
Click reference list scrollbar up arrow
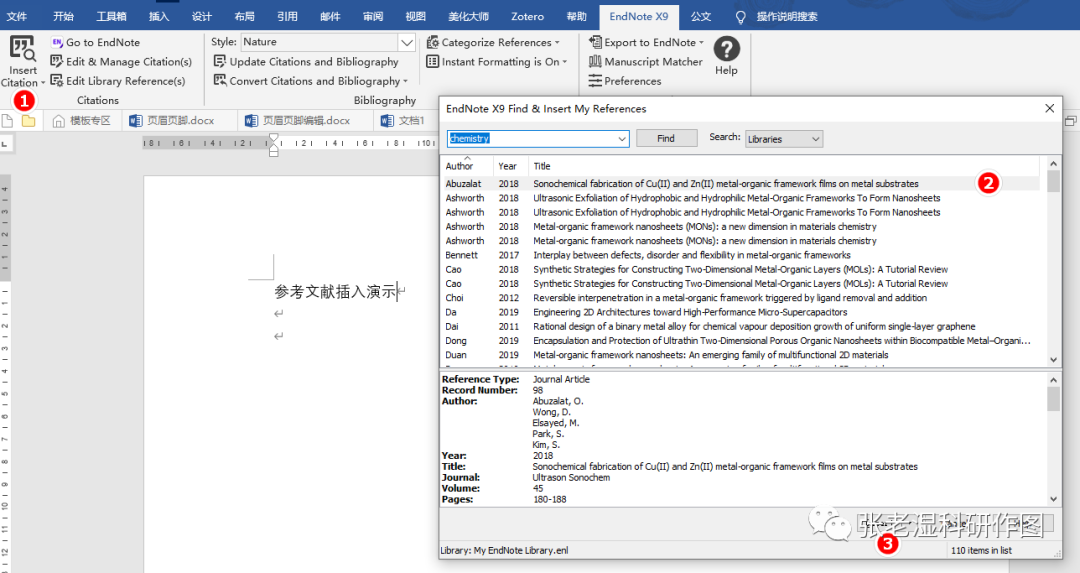(1053, 164)
